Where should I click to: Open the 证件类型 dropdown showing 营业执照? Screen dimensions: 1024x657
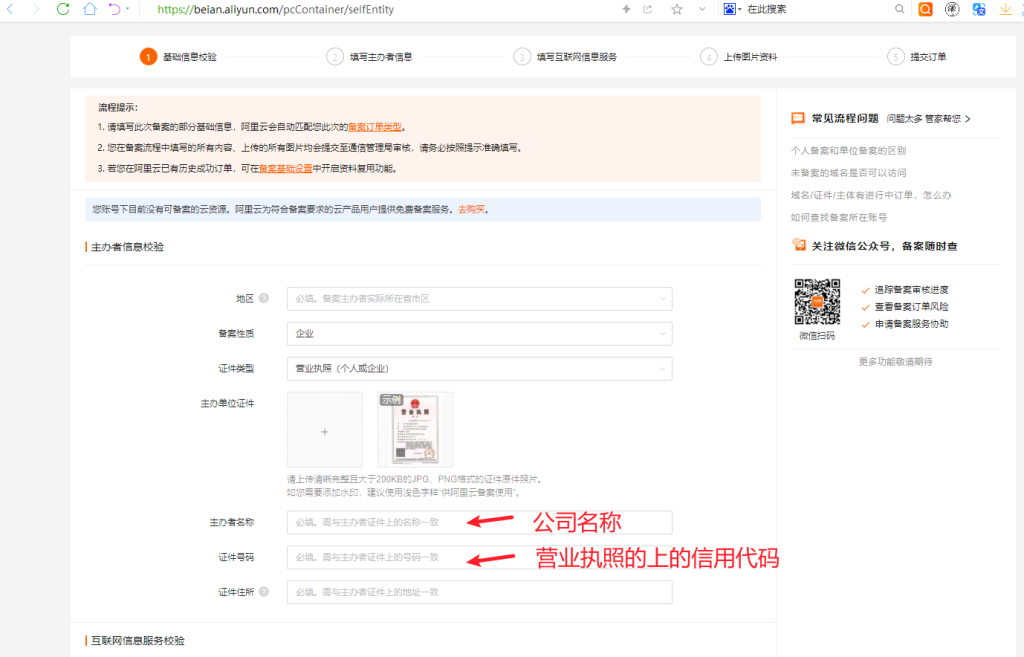tap(479, 369)
